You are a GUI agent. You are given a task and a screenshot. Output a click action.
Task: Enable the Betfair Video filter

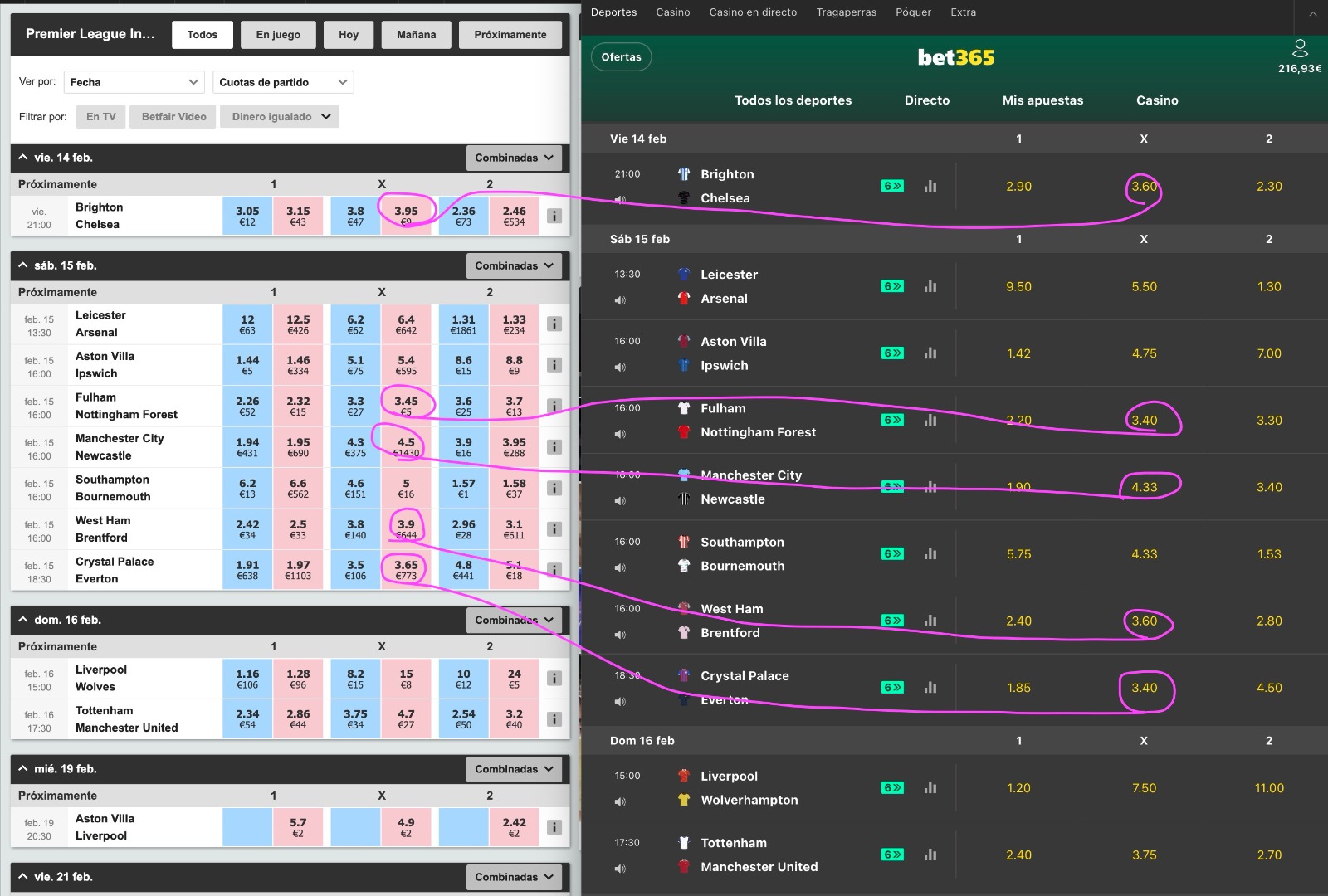(173, 116)
